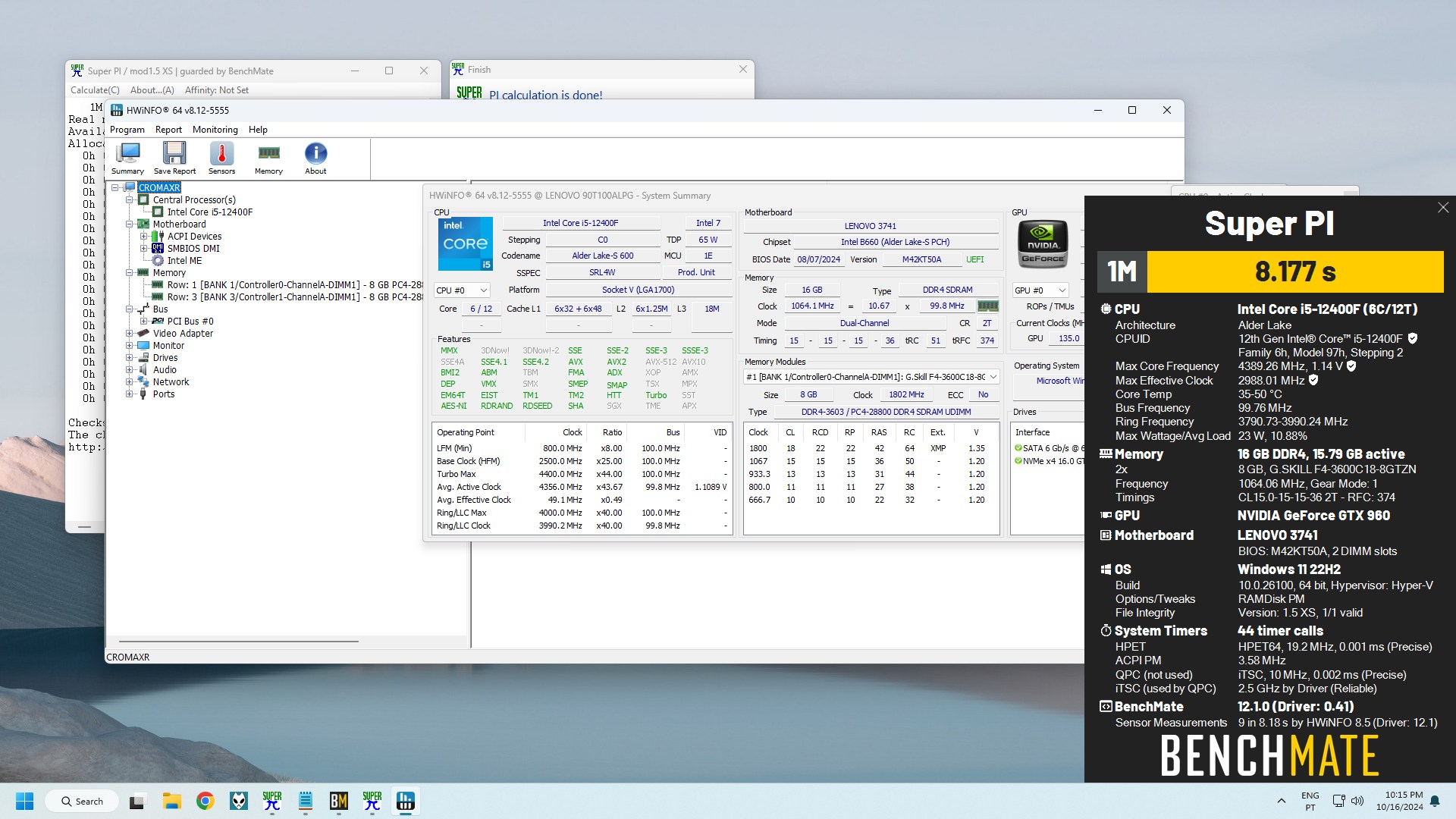Click the Intel Core i5-12400F CPU name field
The height and width of the screenshot is (819, 1456).
(581, 223)
